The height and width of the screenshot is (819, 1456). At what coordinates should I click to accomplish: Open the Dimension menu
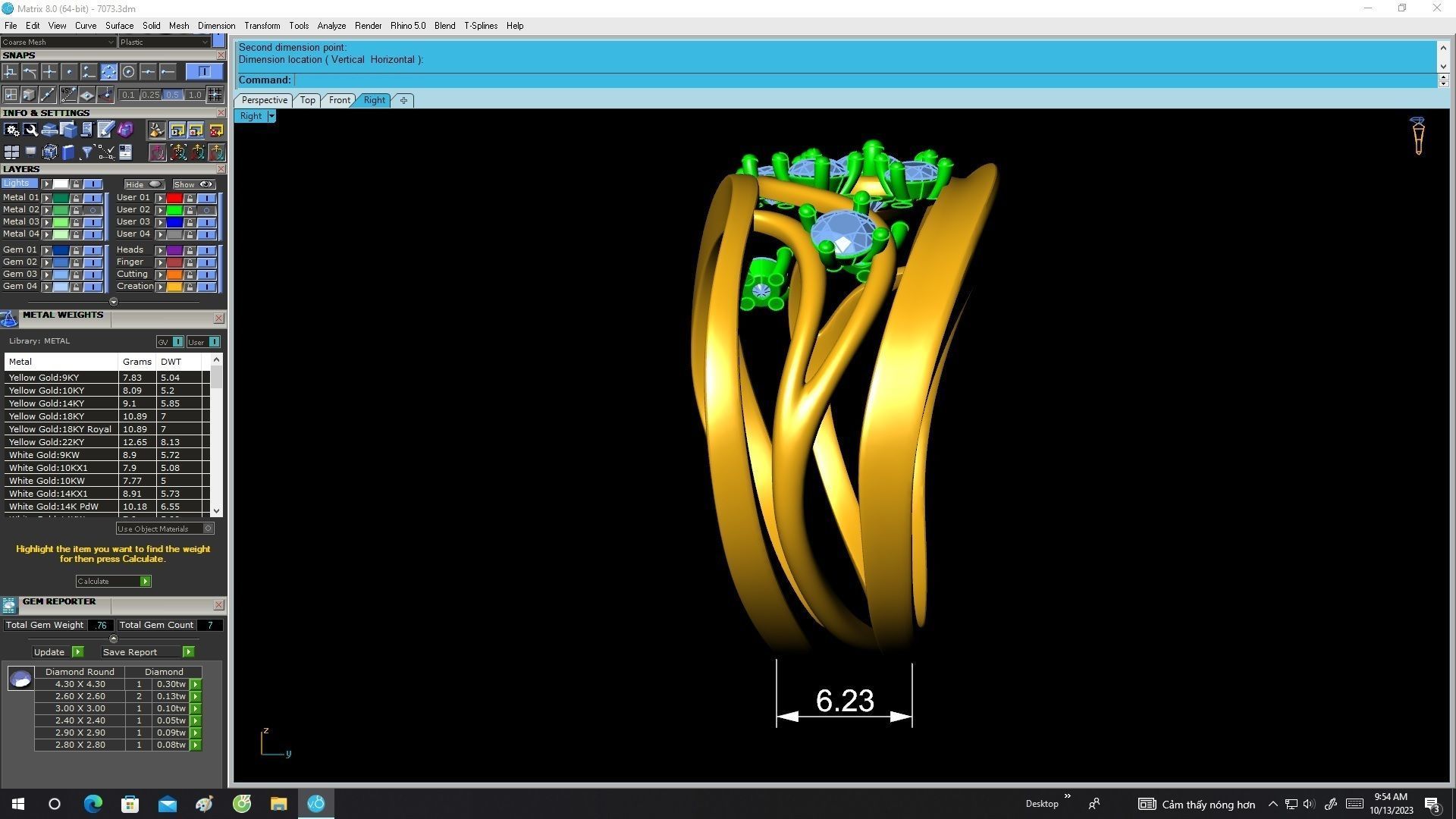click(x=216, y=26)
